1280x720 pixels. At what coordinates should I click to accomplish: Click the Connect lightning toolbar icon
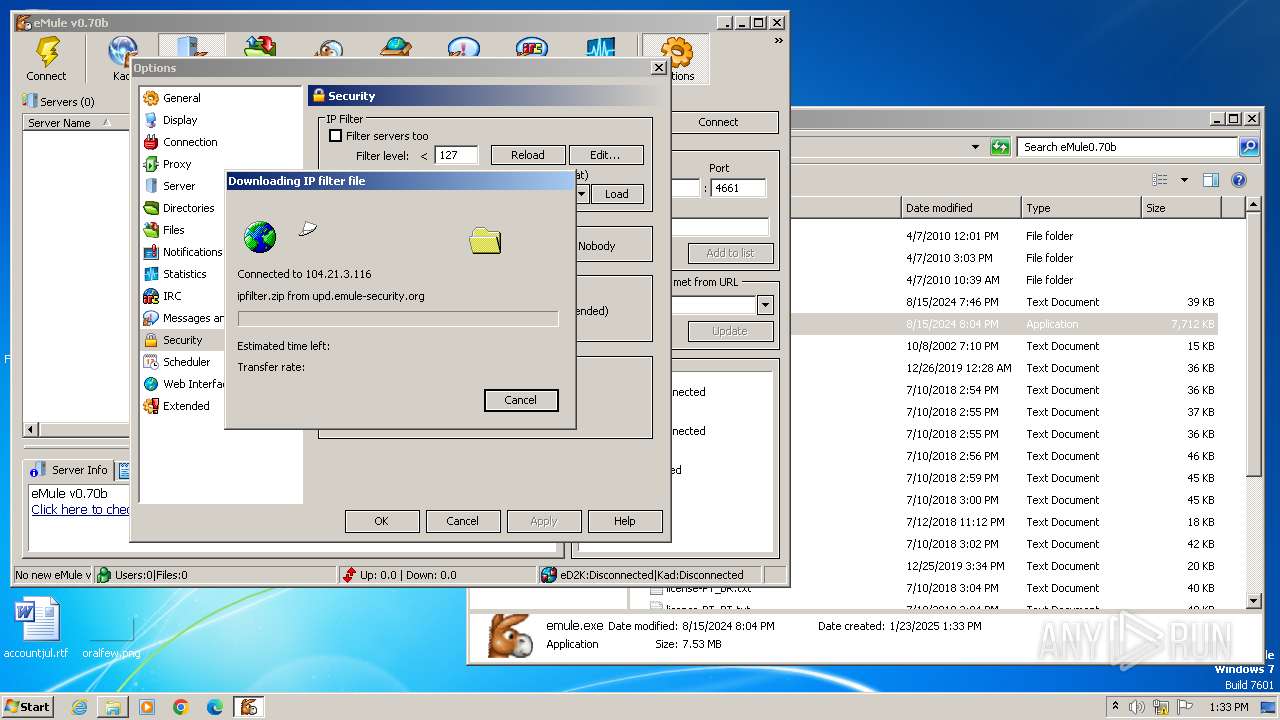[47, 59]
